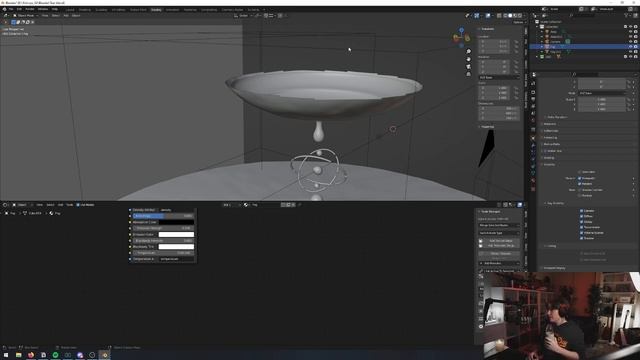Toggle Use Nodes checkbox in node editor

(78, 205)
